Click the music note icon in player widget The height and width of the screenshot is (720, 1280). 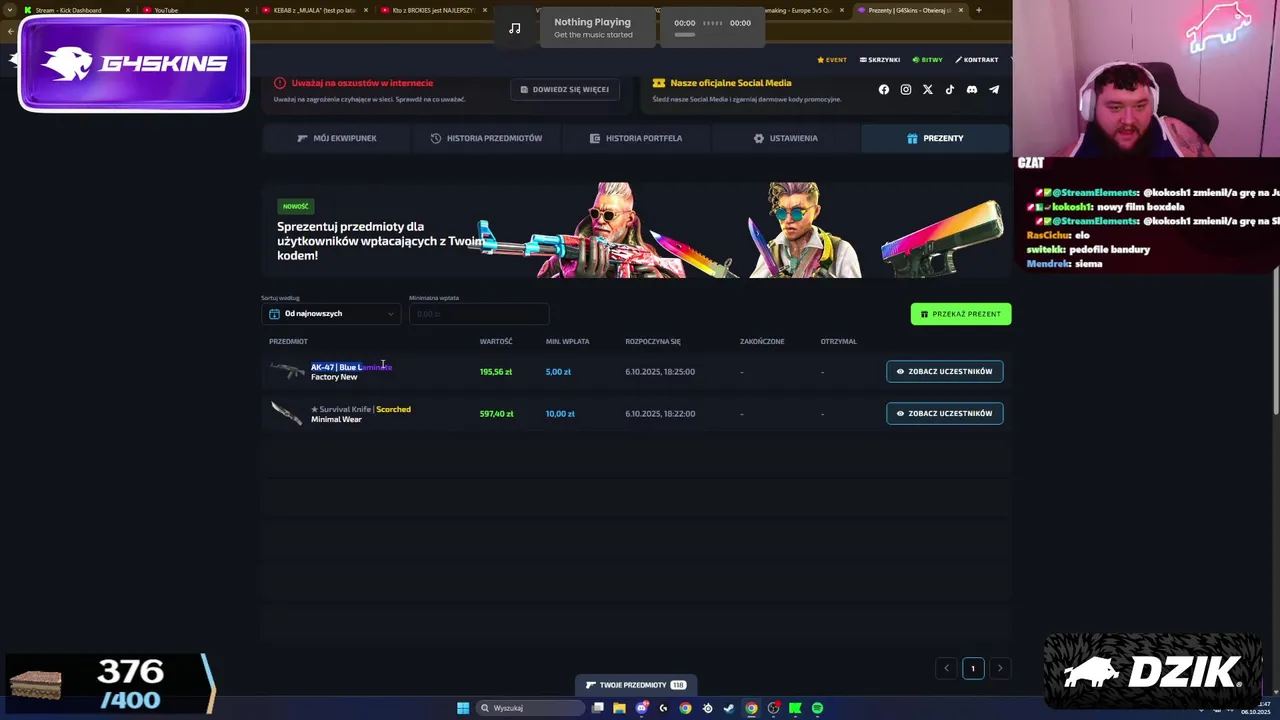pos(515,28)
